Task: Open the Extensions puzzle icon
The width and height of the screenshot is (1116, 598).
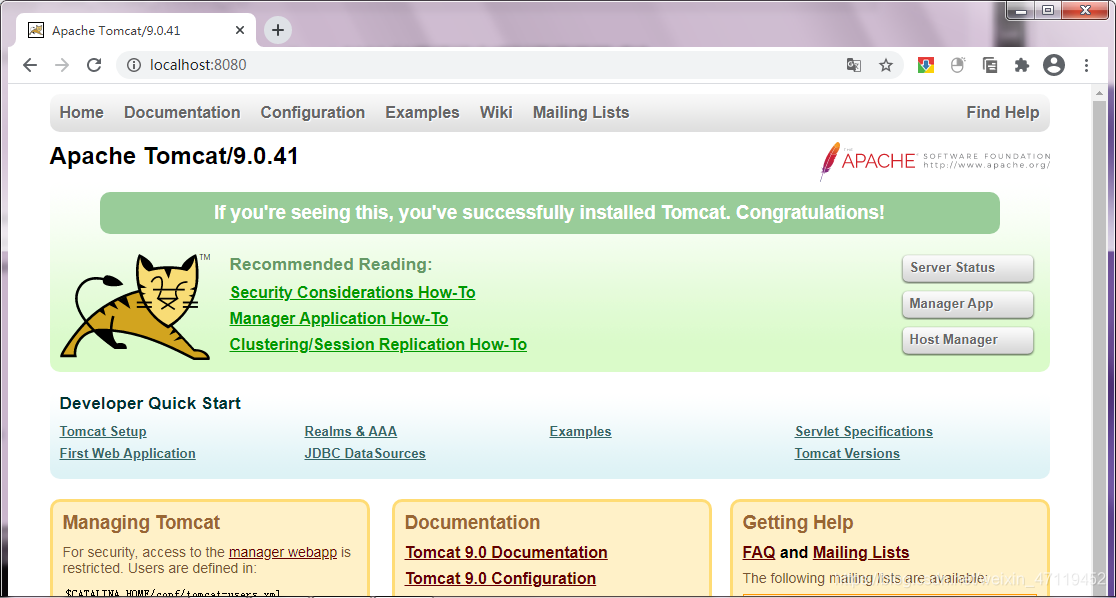Action: 1022,65
